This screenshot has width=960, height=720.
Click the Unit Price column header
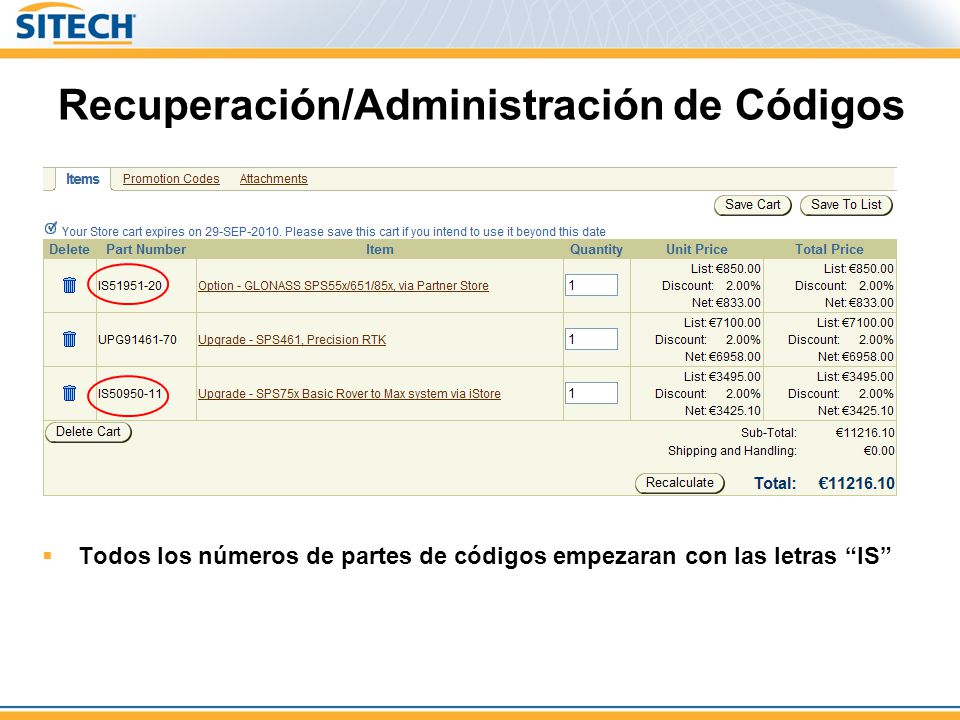[697, 249]
